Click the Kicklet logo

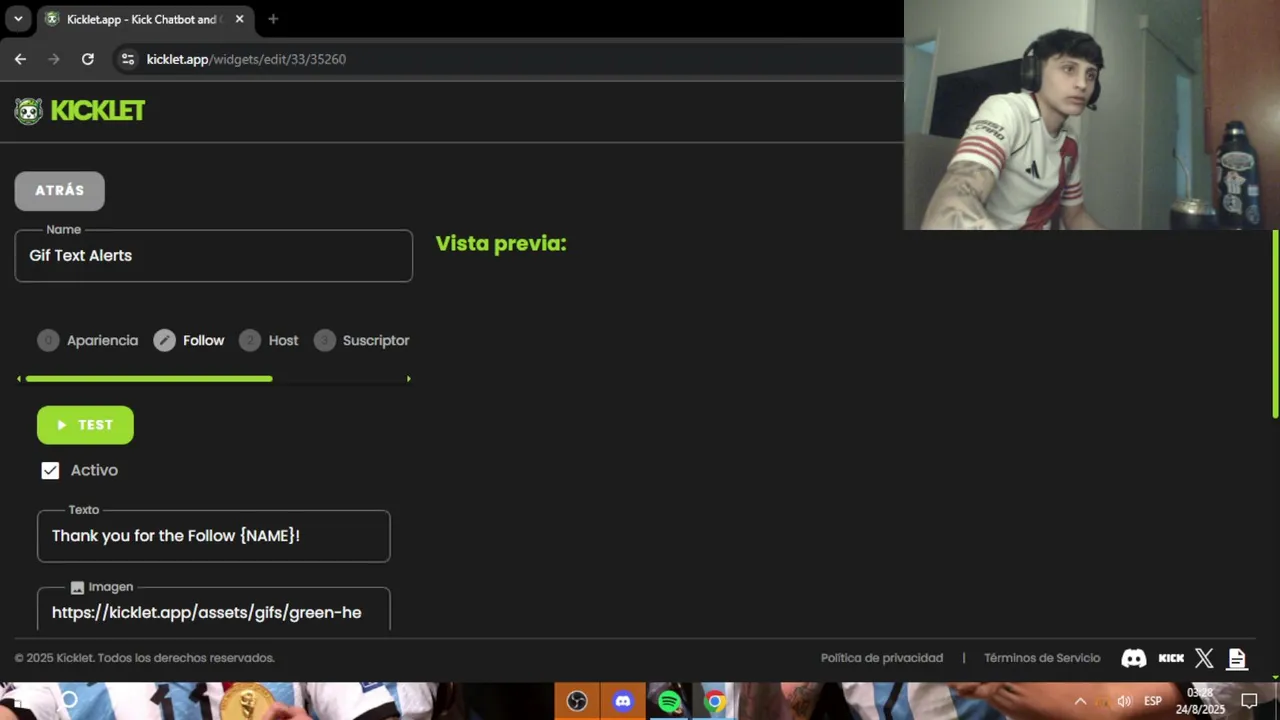tap(80, 111)
